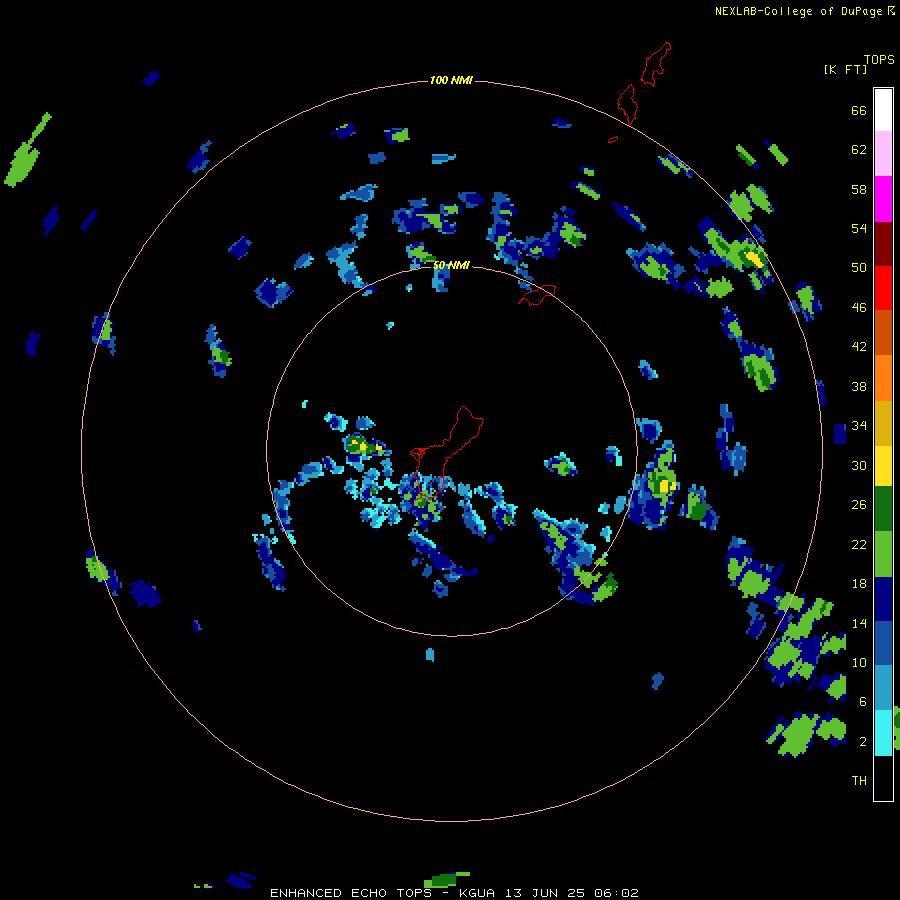Screen dimensions: 900x900
Task: Select the 14 legend value
Action: tap(859, 623)
